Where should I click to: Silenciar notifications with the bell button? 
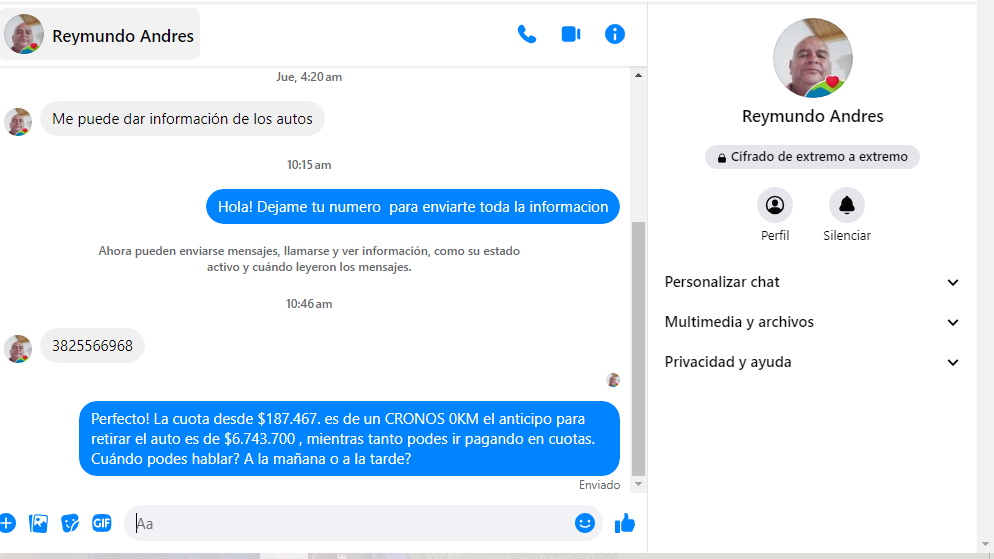846,205
